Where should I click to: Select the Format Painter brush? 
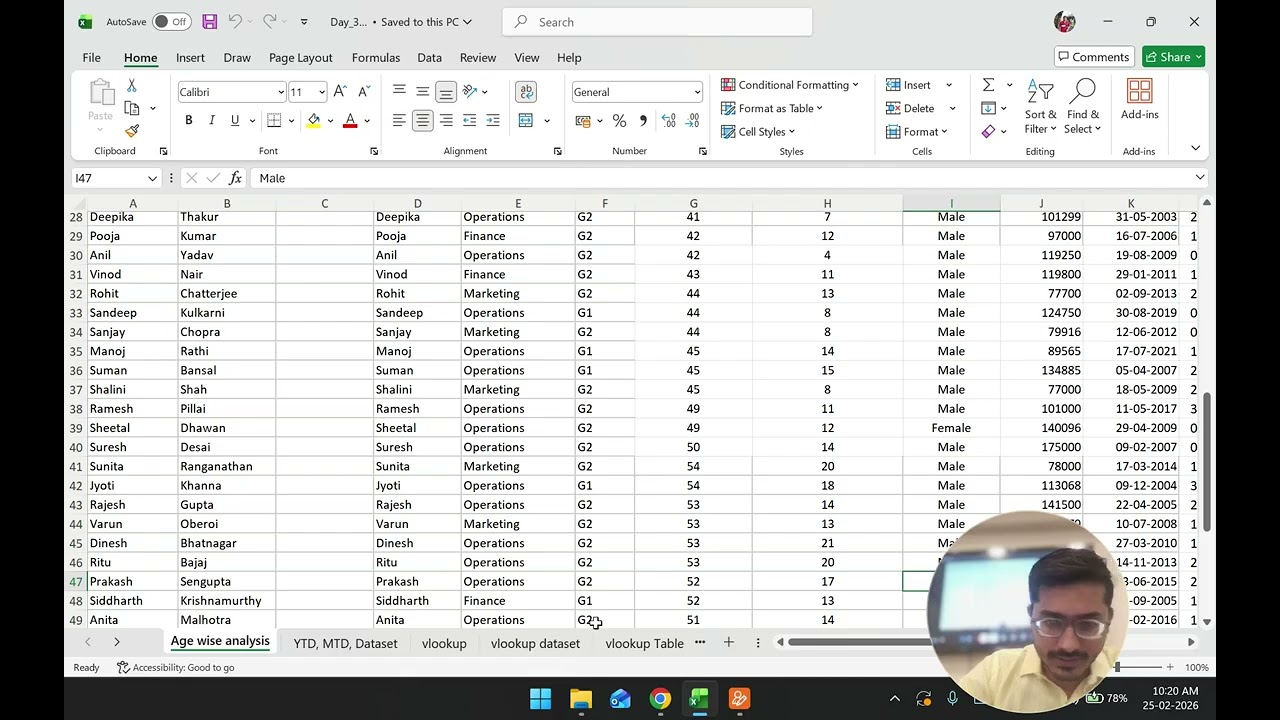132,131
